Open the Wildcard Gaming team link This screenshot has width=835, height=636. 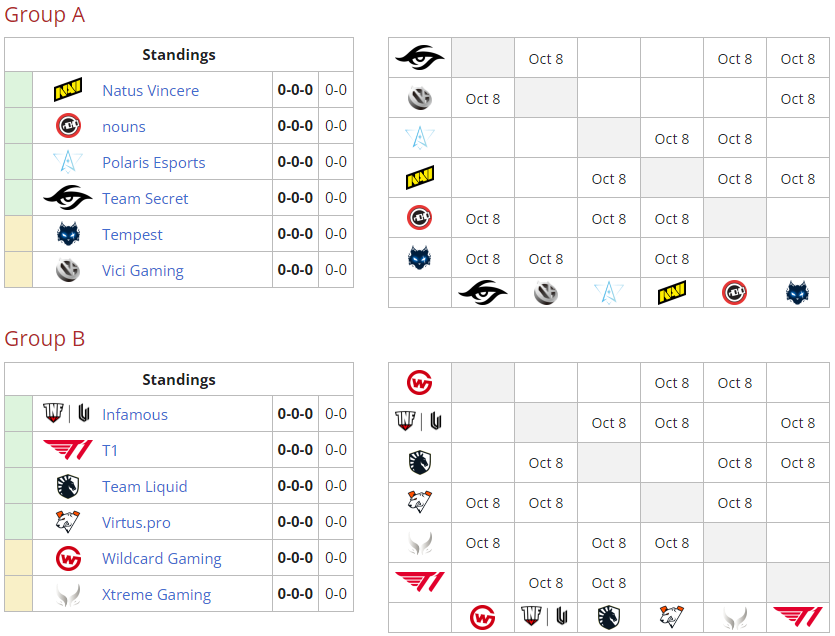click(161, 558)
